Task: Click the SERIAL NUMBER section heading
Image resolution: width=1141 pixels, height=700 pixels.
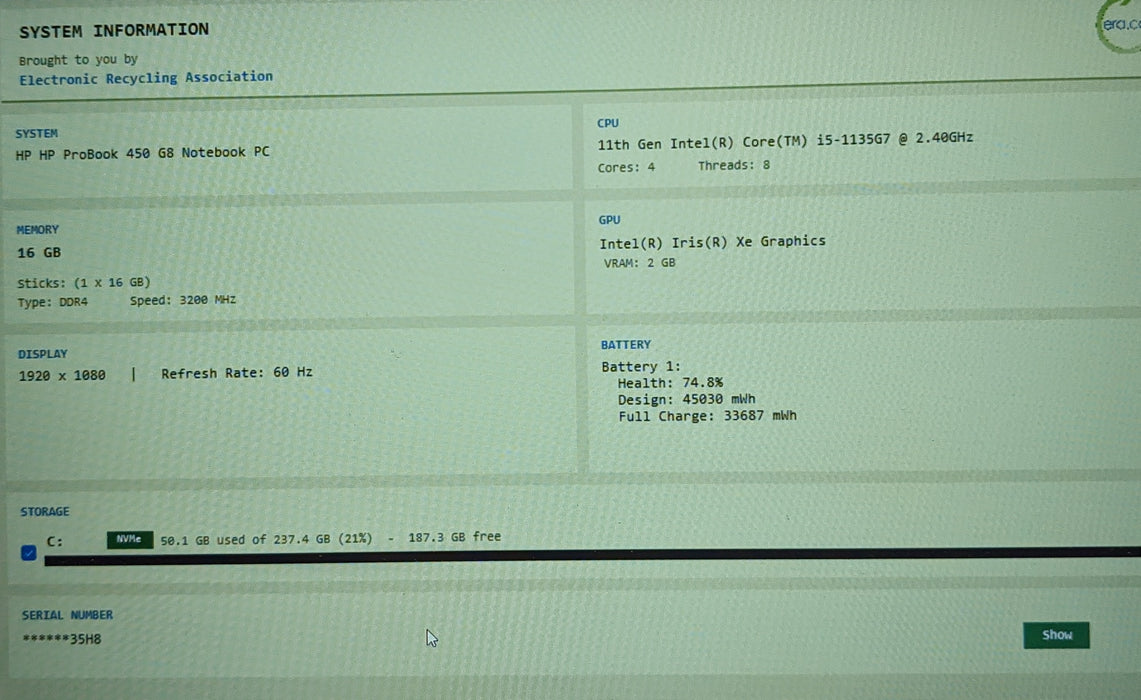Action: (67, 615)
